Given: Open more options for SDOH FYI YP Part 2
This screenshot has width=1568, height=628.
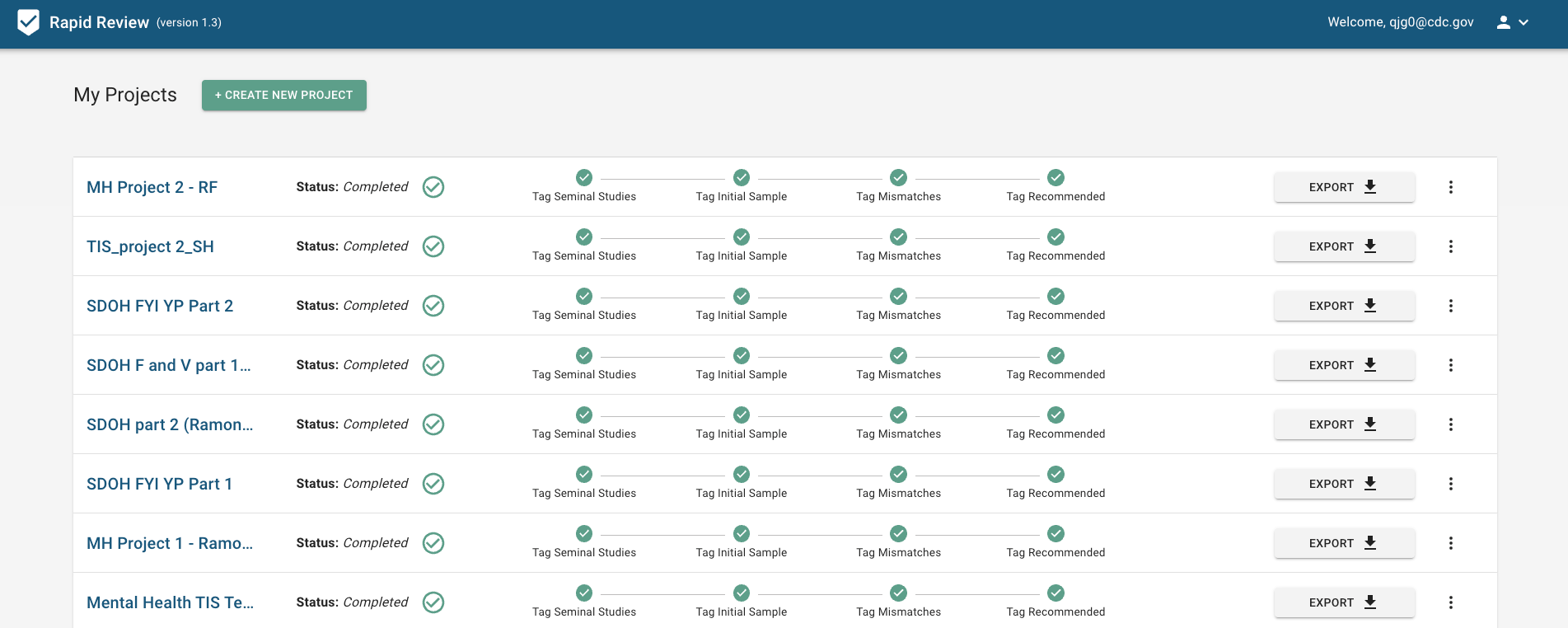Looking at the screenshot, I should coord(1451,306).
